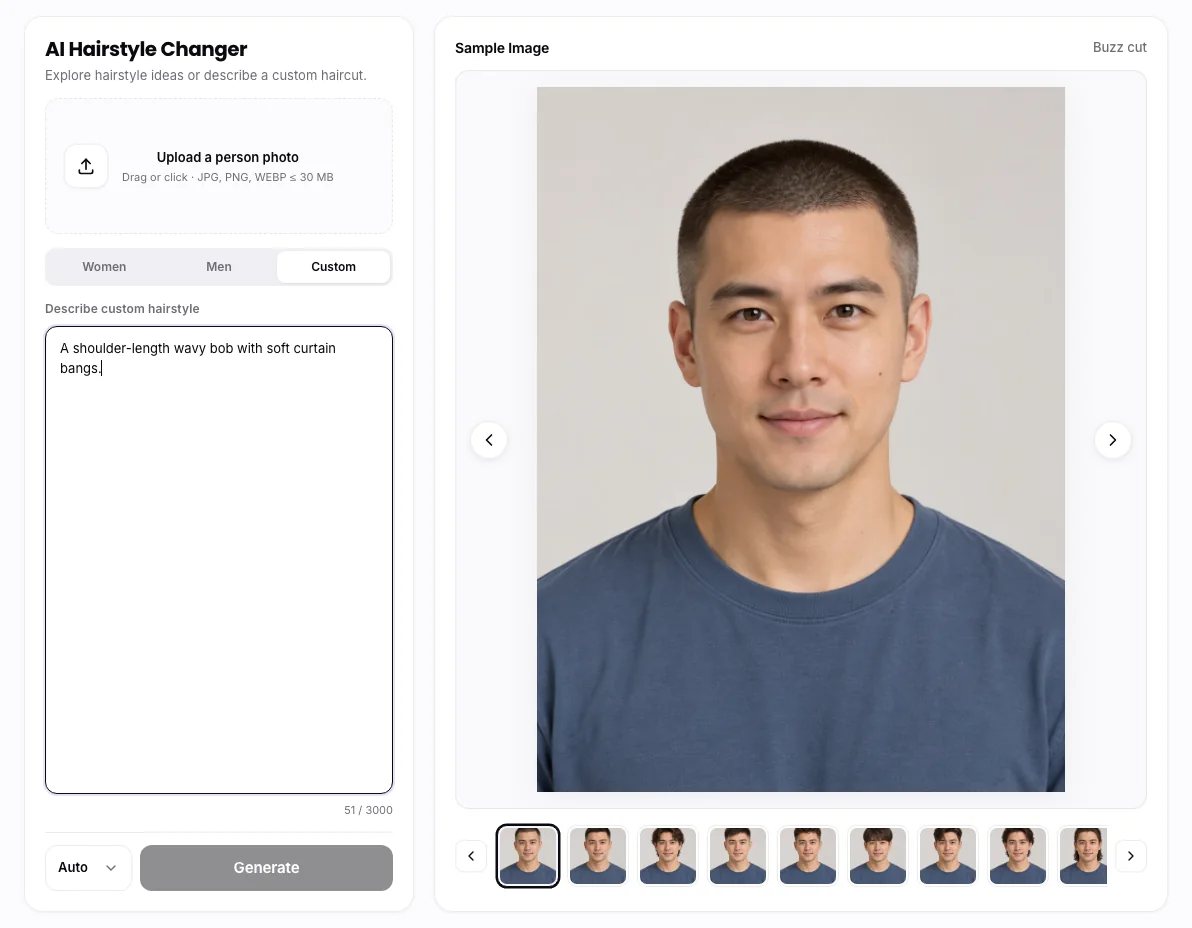Click the upload arrow icon
Viewport: 1192px width, 928px height.
(x=86, y=166)
